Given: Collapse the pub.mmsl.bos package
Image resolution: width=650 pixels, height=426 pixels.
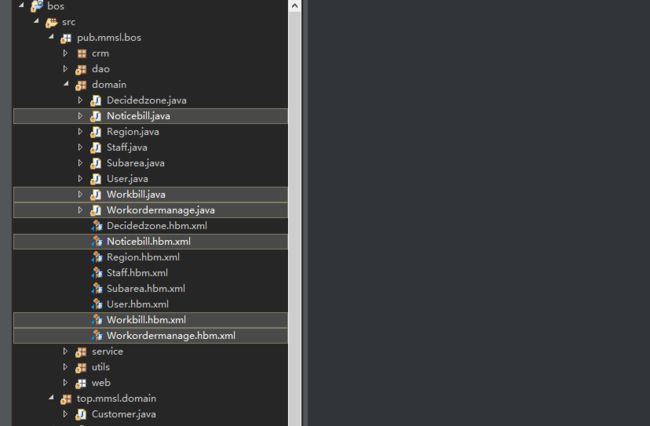Looking at the screenshot, I should [51, 36].
